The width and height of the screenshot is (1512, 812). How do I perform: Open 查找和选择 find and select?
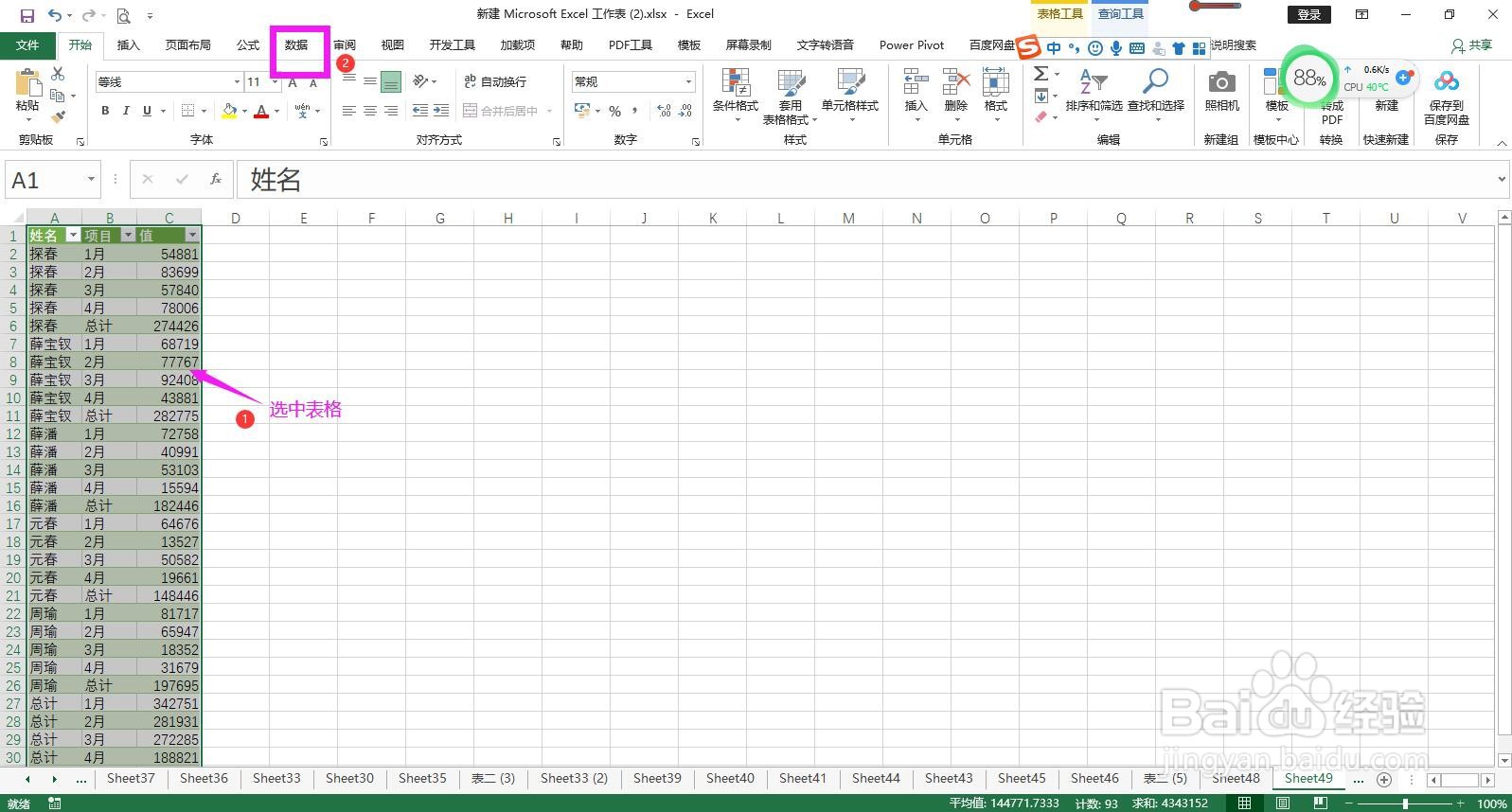click(x=1156, y=93)
